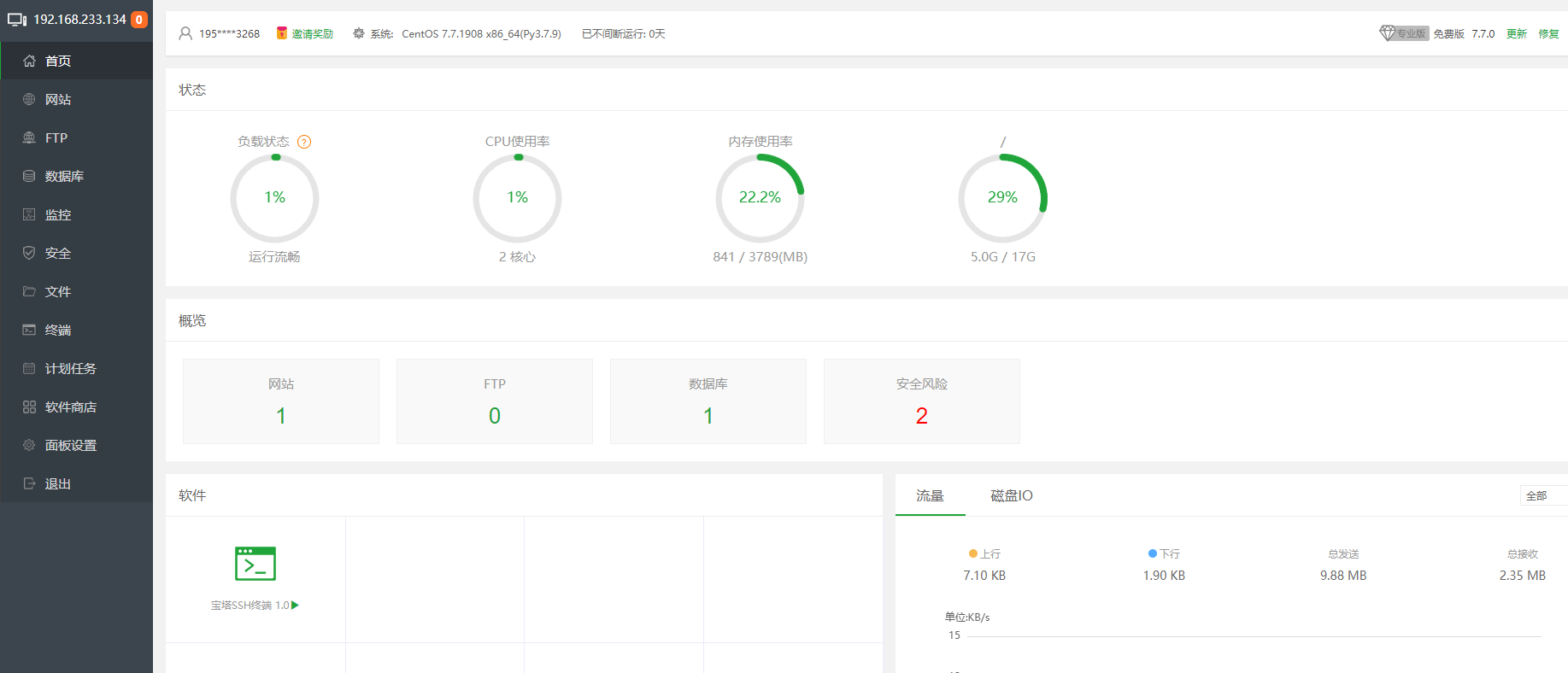Click the folder icon beside 文件
The image size is (1568, 673).
(x=29, y=291)
